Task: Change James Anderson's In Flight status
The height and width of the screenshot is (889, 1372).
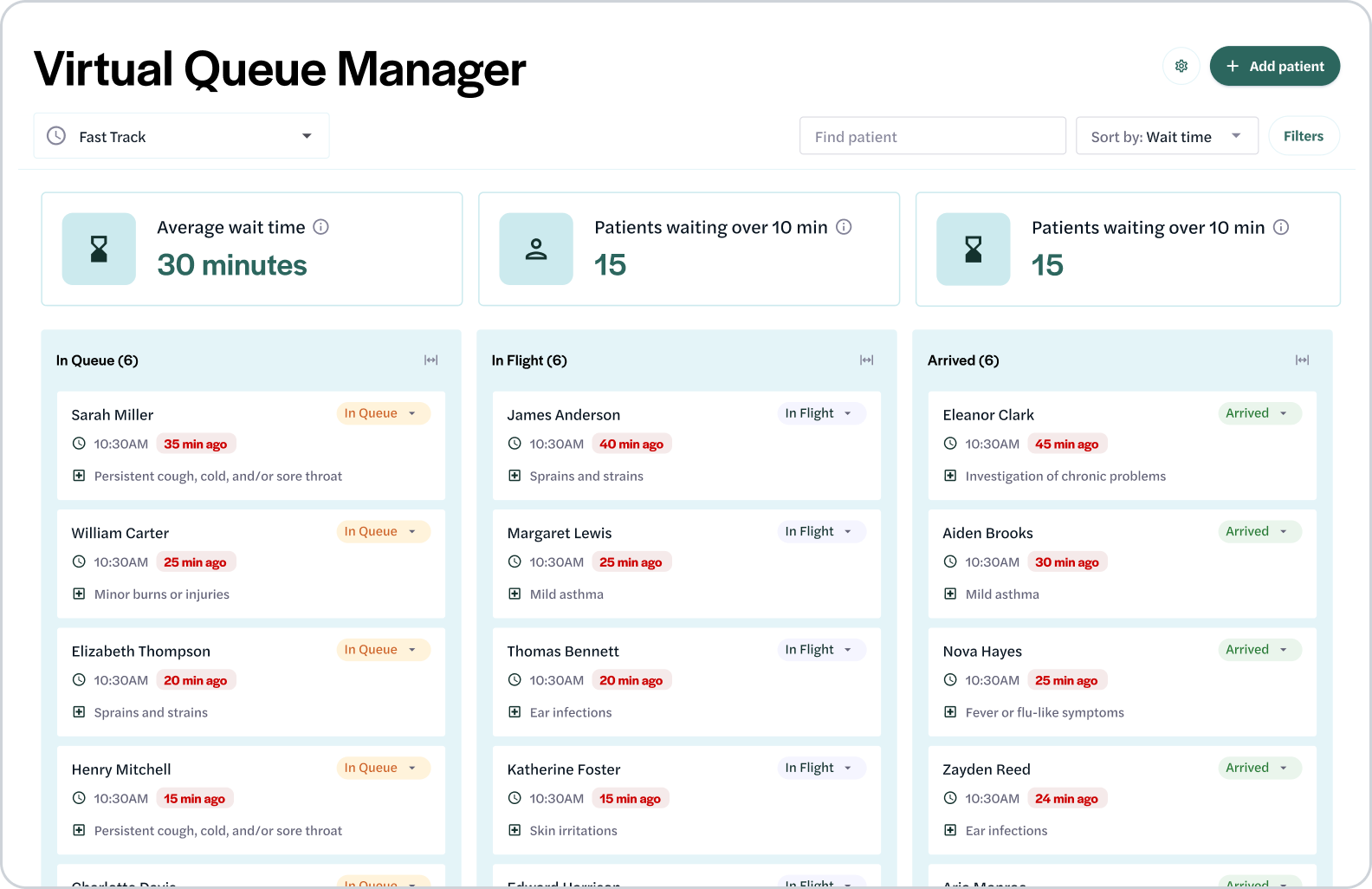Action: click(821, 413)
